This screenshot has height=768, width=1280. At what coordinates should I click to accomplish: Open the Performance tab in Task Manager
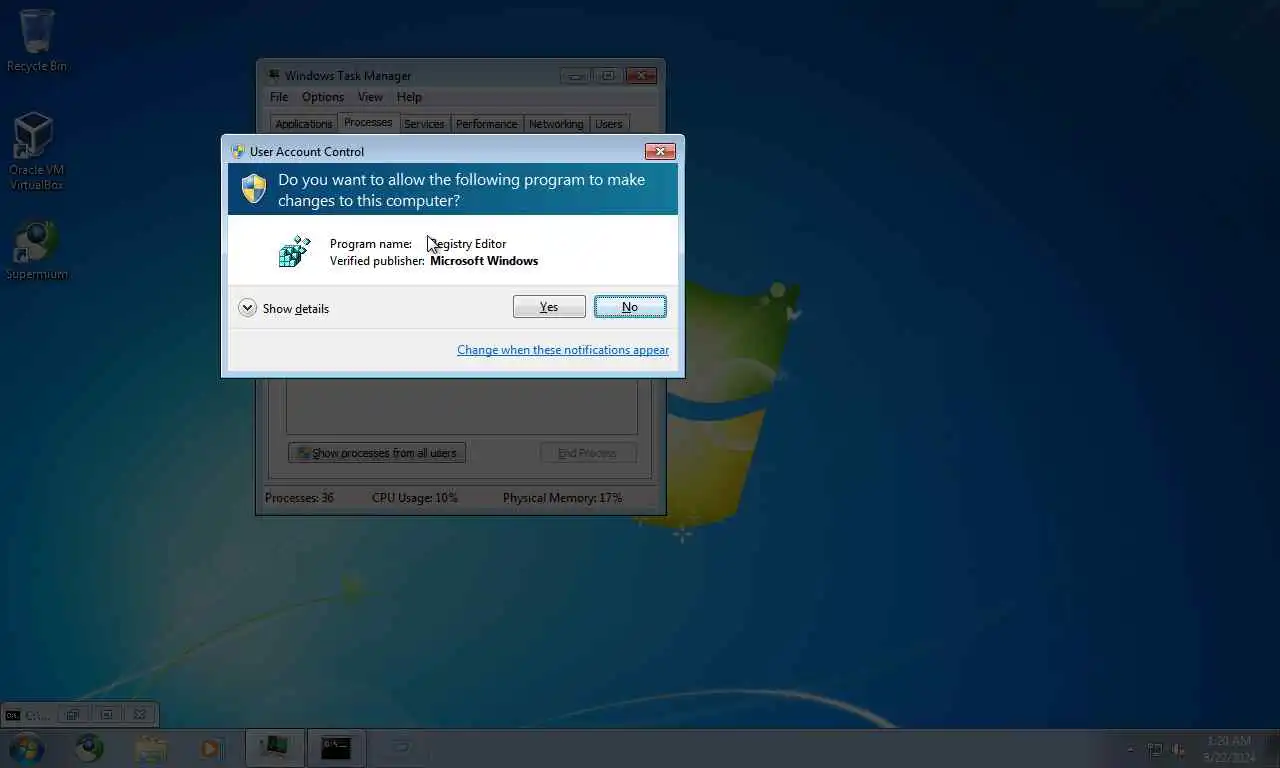point(487,124)
